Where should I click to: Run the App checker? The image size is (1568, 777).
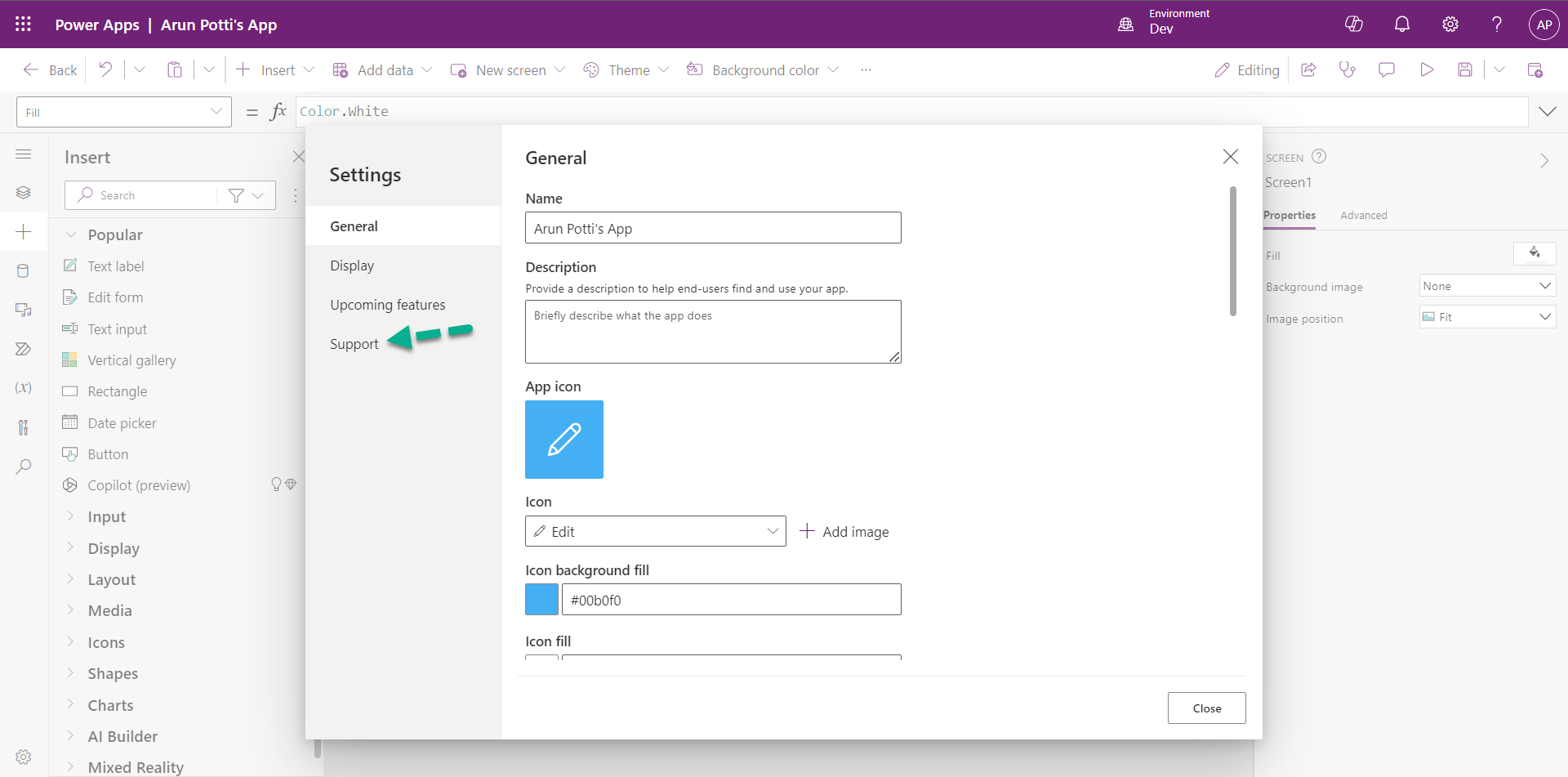[1347, 69]
